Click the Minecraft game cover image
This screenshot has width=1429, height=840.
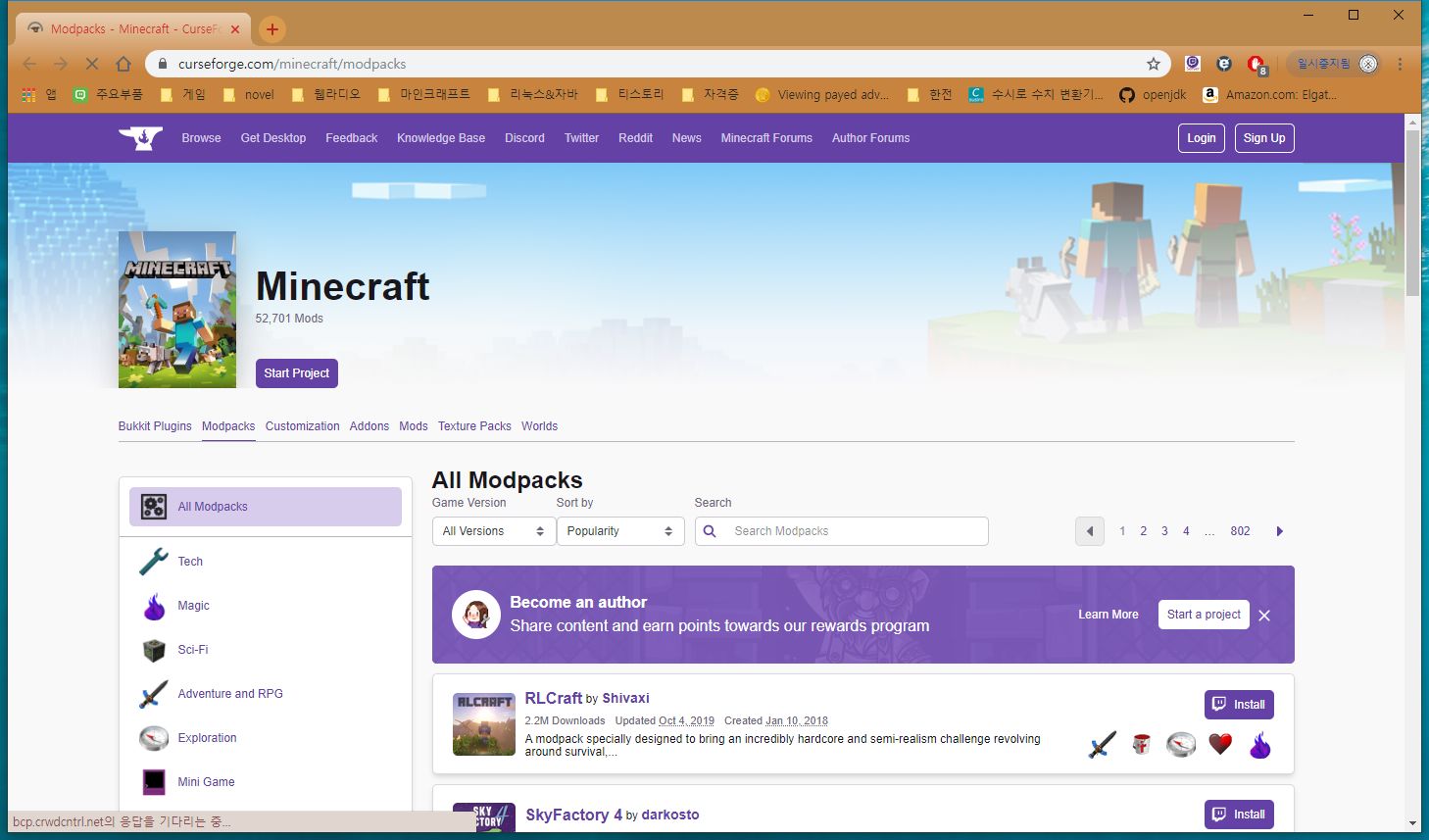click(x=177, y=310)
